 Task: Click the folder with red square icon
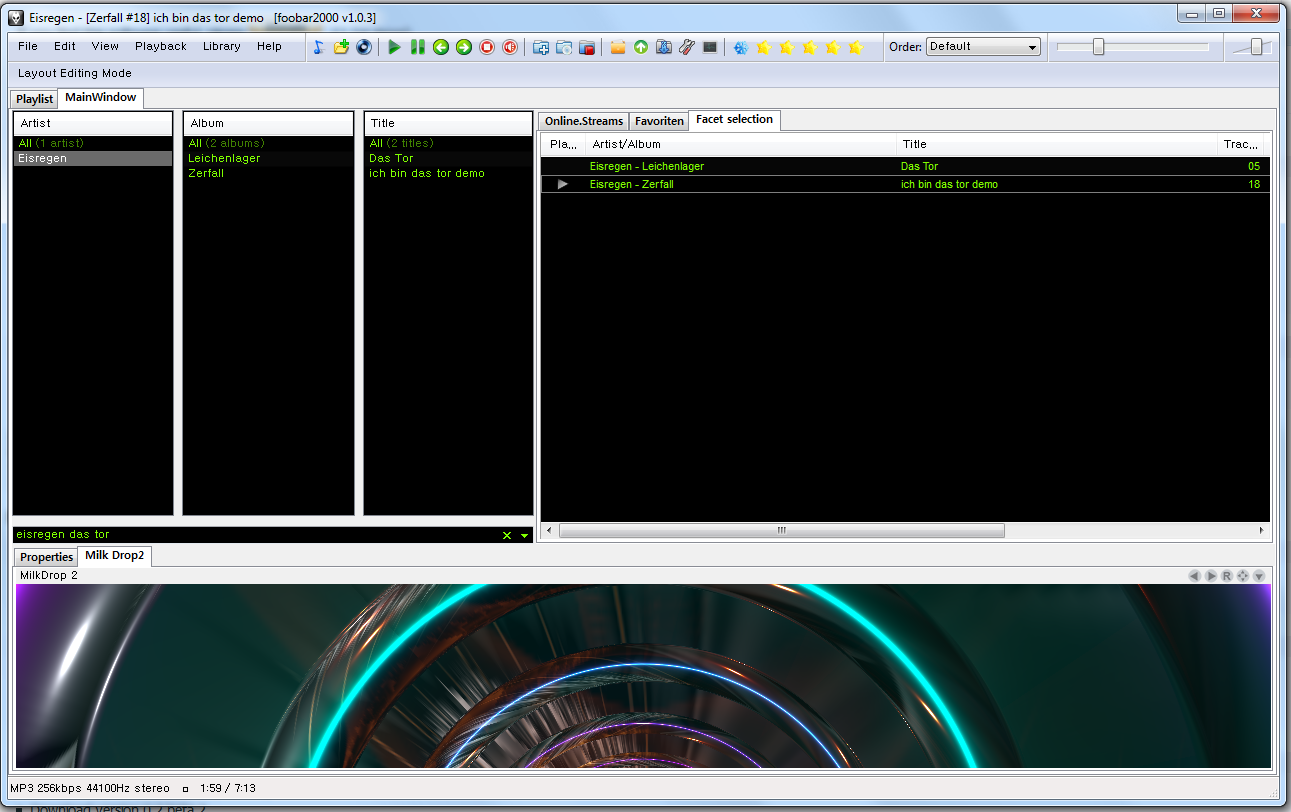coord(587,47)
